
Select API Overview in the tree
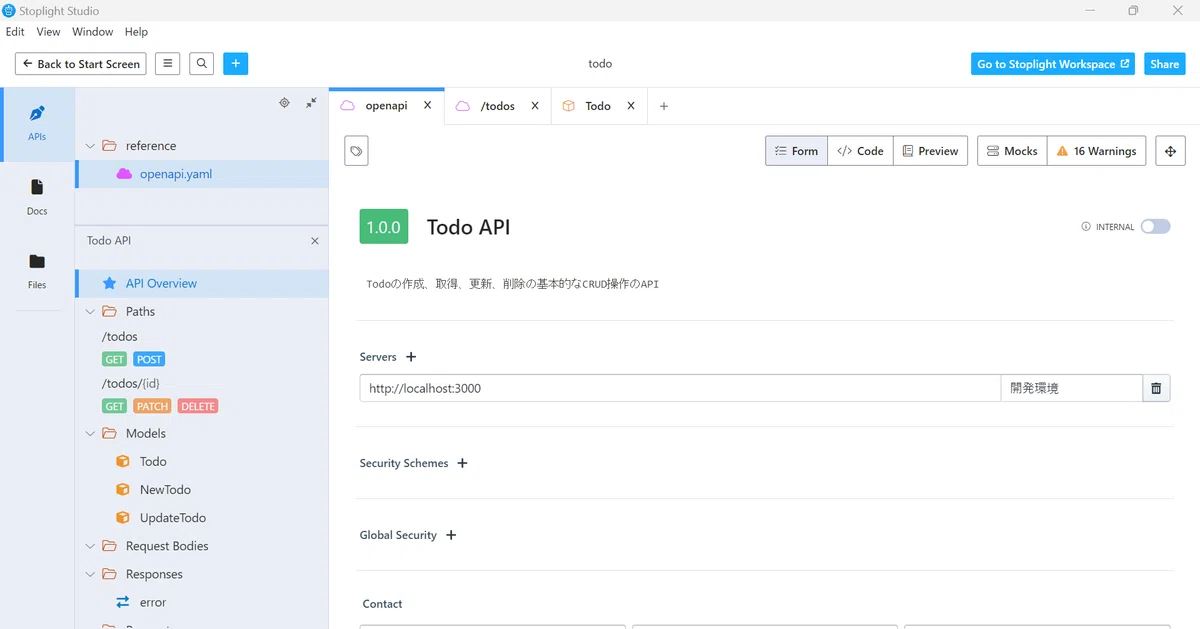tap(202, 284)
